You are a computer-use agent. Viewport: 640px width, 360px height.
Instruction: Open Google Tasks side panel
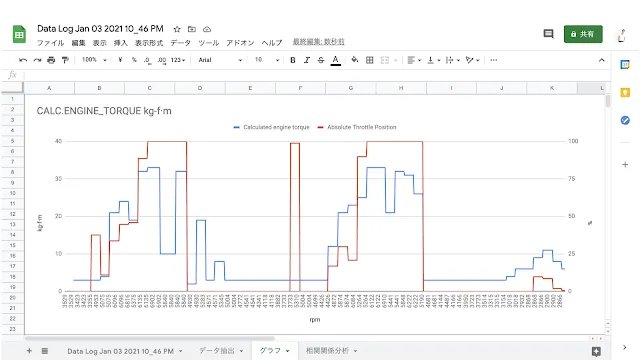625,120
